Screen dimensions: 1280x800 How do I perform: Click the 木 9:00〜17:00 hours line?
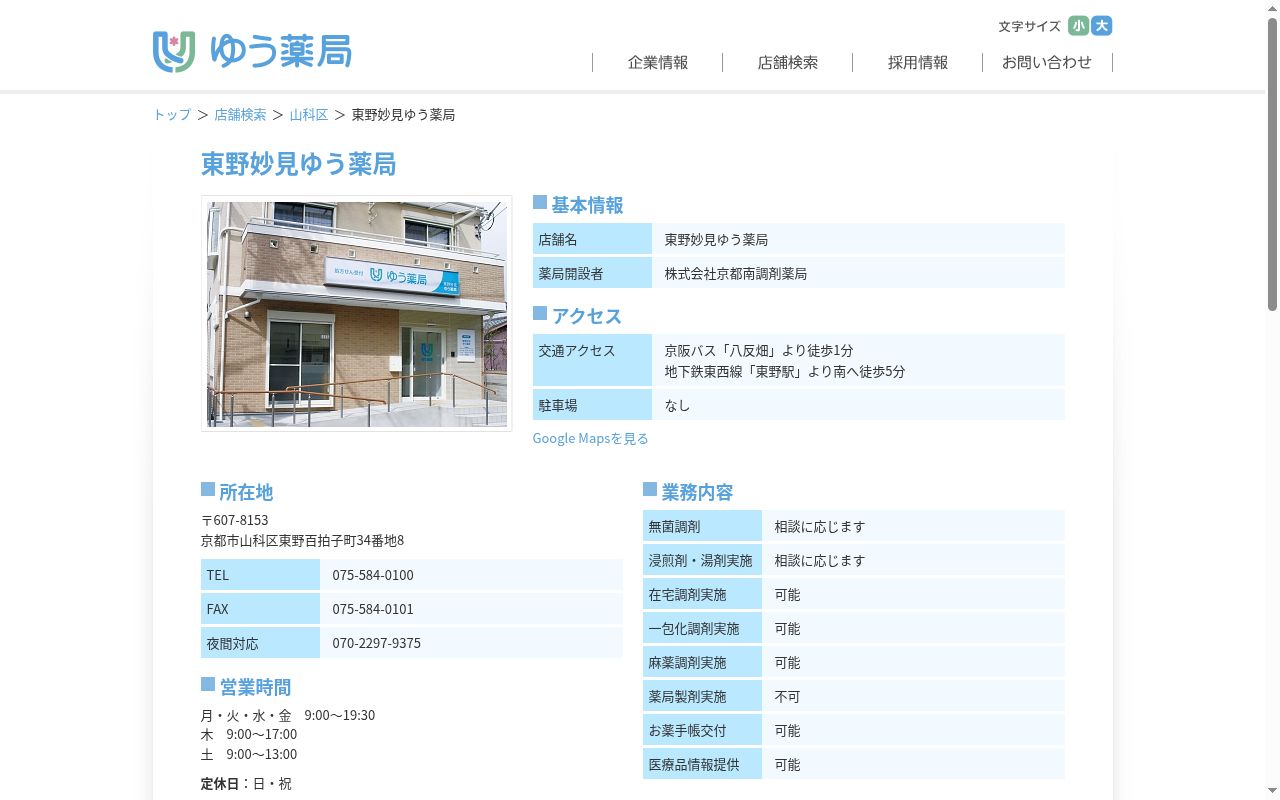click(249, 734)
